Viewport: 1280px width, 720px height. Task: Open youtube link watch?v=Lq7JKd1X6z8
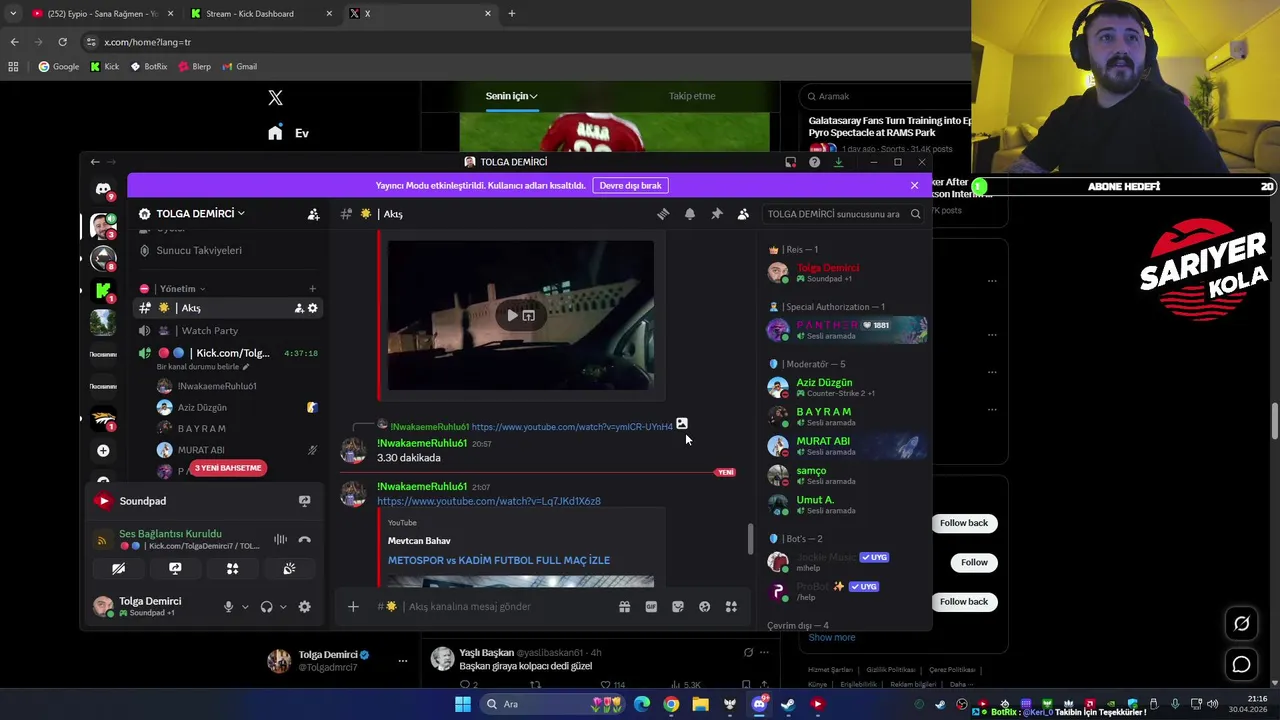pos(488,501)
